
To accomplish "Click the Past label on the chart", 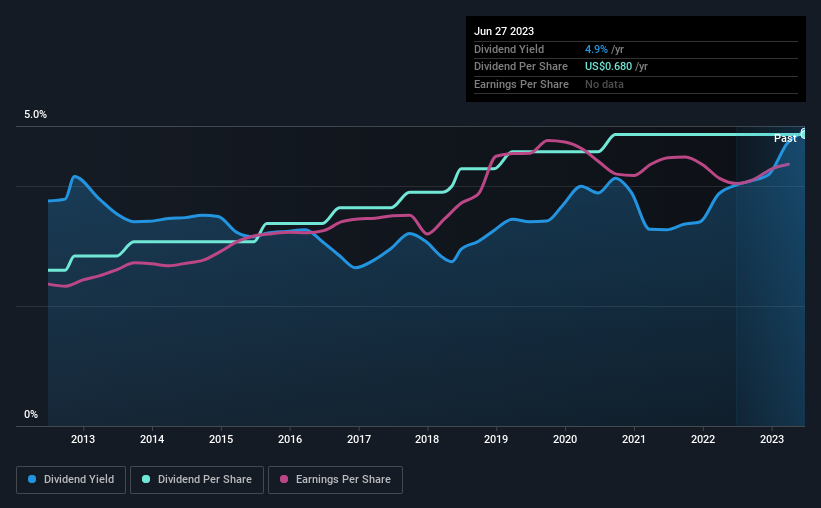I will 785,138.
